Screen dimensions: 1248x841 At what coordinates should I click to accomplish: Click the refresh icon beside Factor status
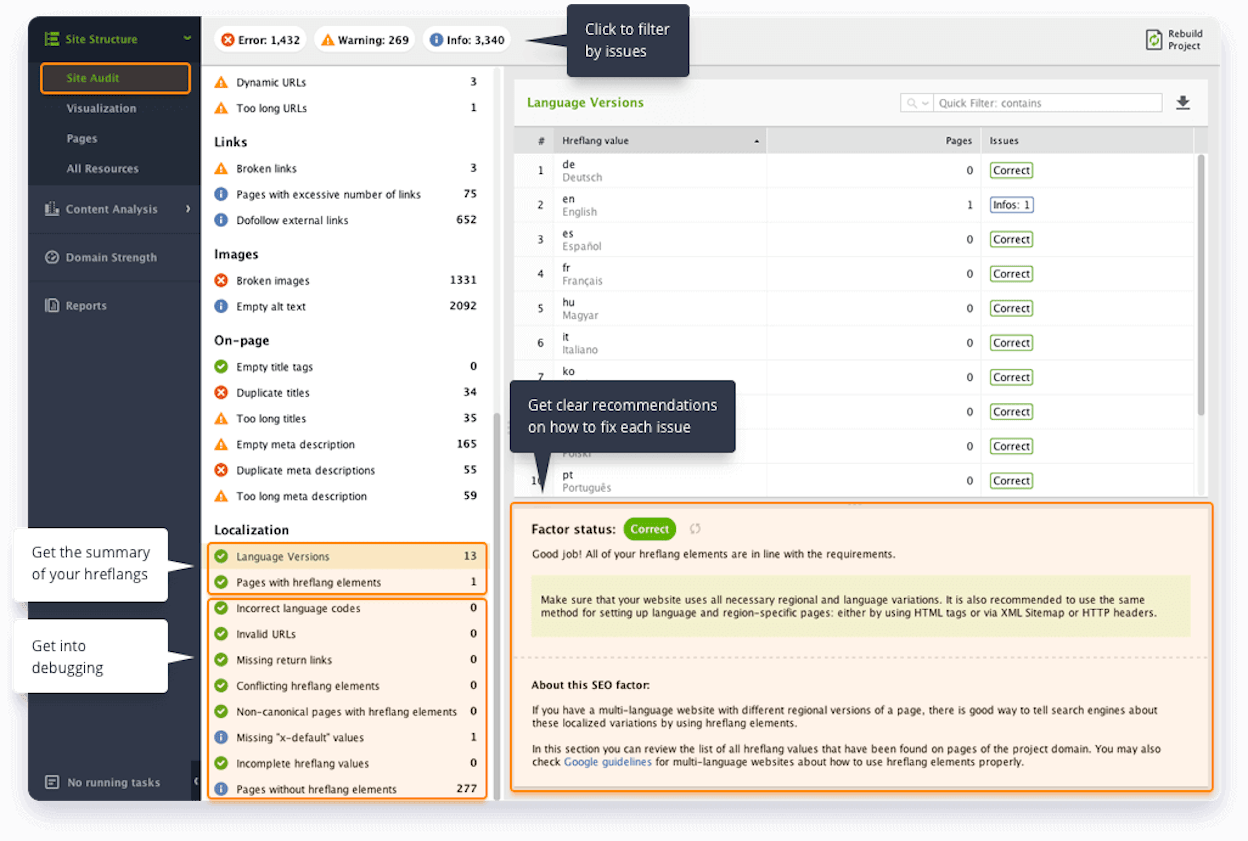click(695, 529)
